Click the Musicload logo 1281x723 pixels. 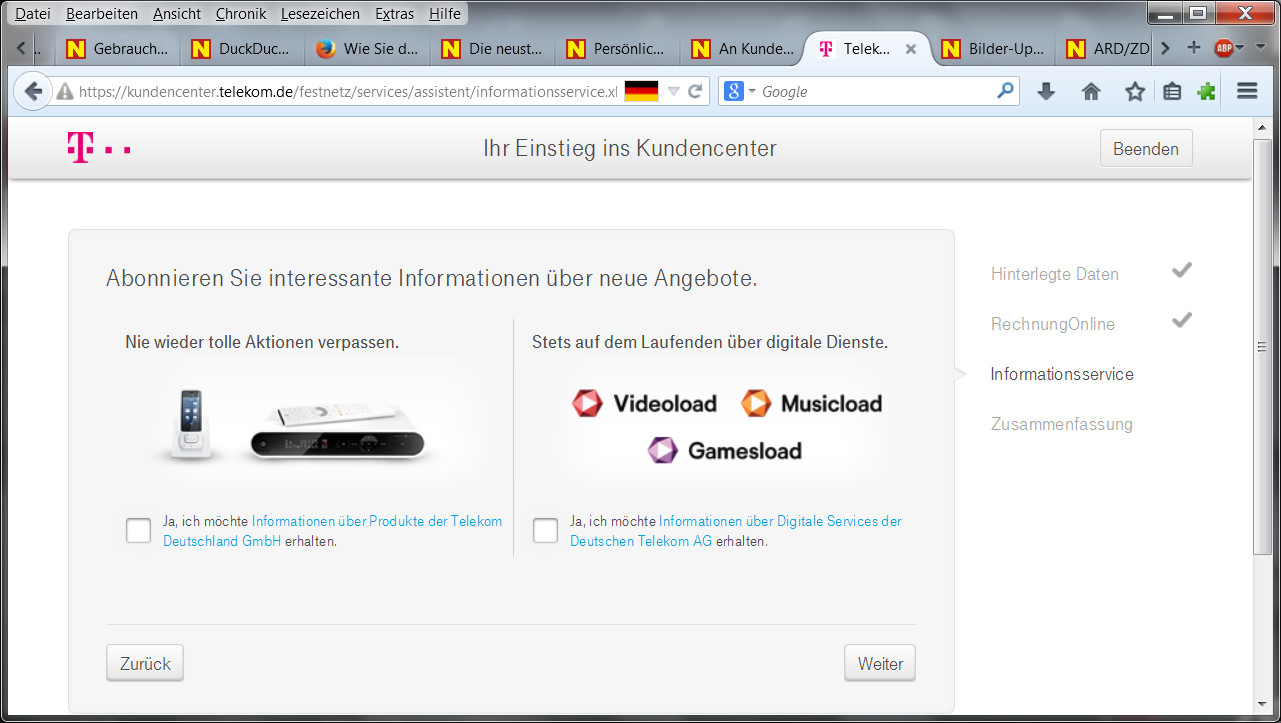click(811, 404)
